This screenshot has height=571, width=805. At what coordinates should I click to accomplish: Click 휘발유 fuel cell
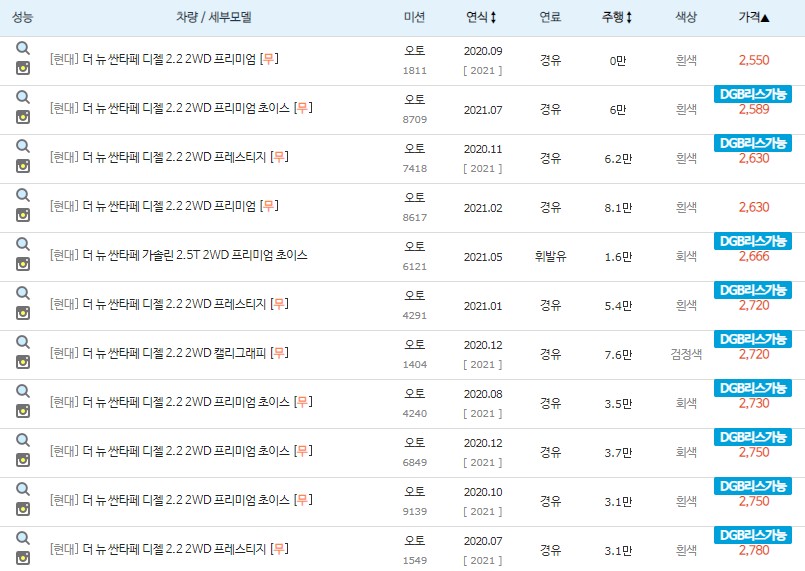(550, 256)
